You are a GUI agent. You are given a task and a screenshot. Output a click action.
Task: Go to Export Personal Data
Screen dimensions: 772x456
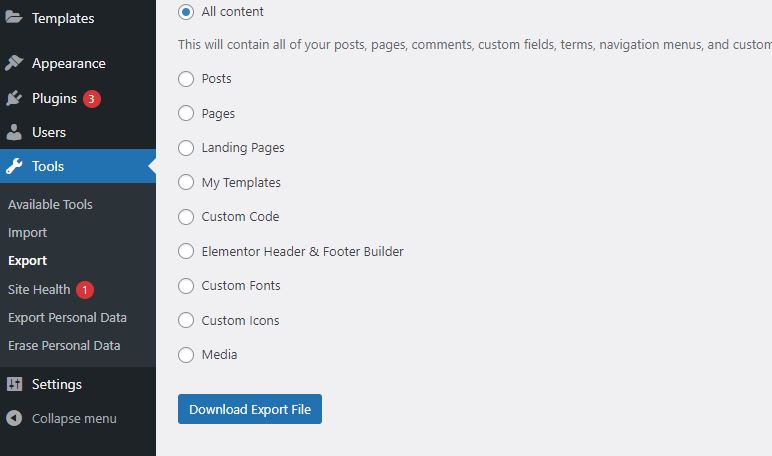67,318
